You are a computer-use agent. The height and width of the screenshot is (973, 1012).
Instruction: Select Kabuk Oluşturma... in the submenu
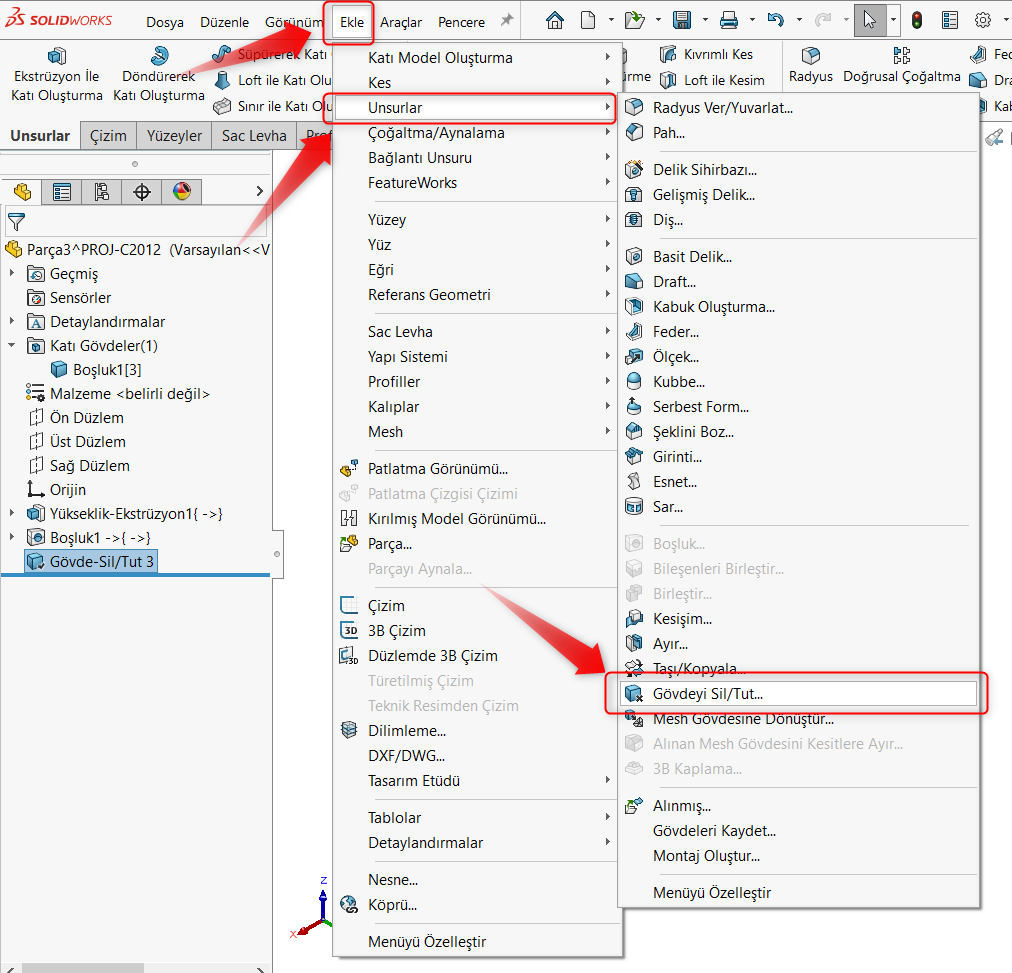[x=798, y=306]
